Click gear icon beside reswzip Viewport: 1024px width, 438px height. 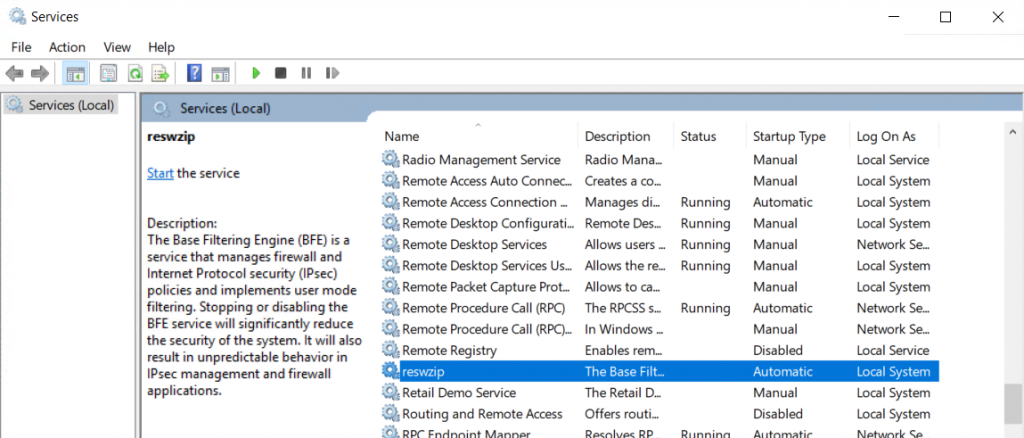(391, 371)
